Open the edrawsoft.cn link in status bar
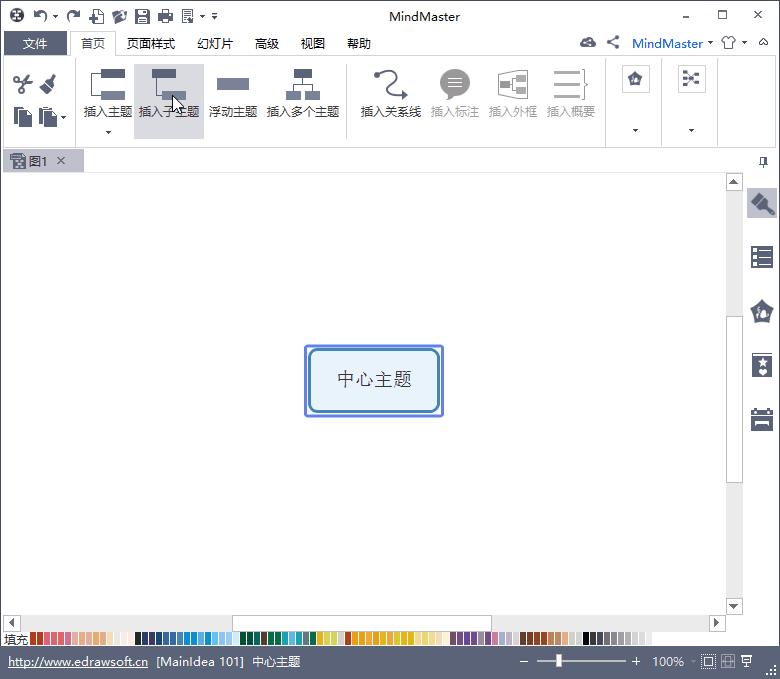The width and height of the screenshot is (780, 679). click(x=78, y=662)
